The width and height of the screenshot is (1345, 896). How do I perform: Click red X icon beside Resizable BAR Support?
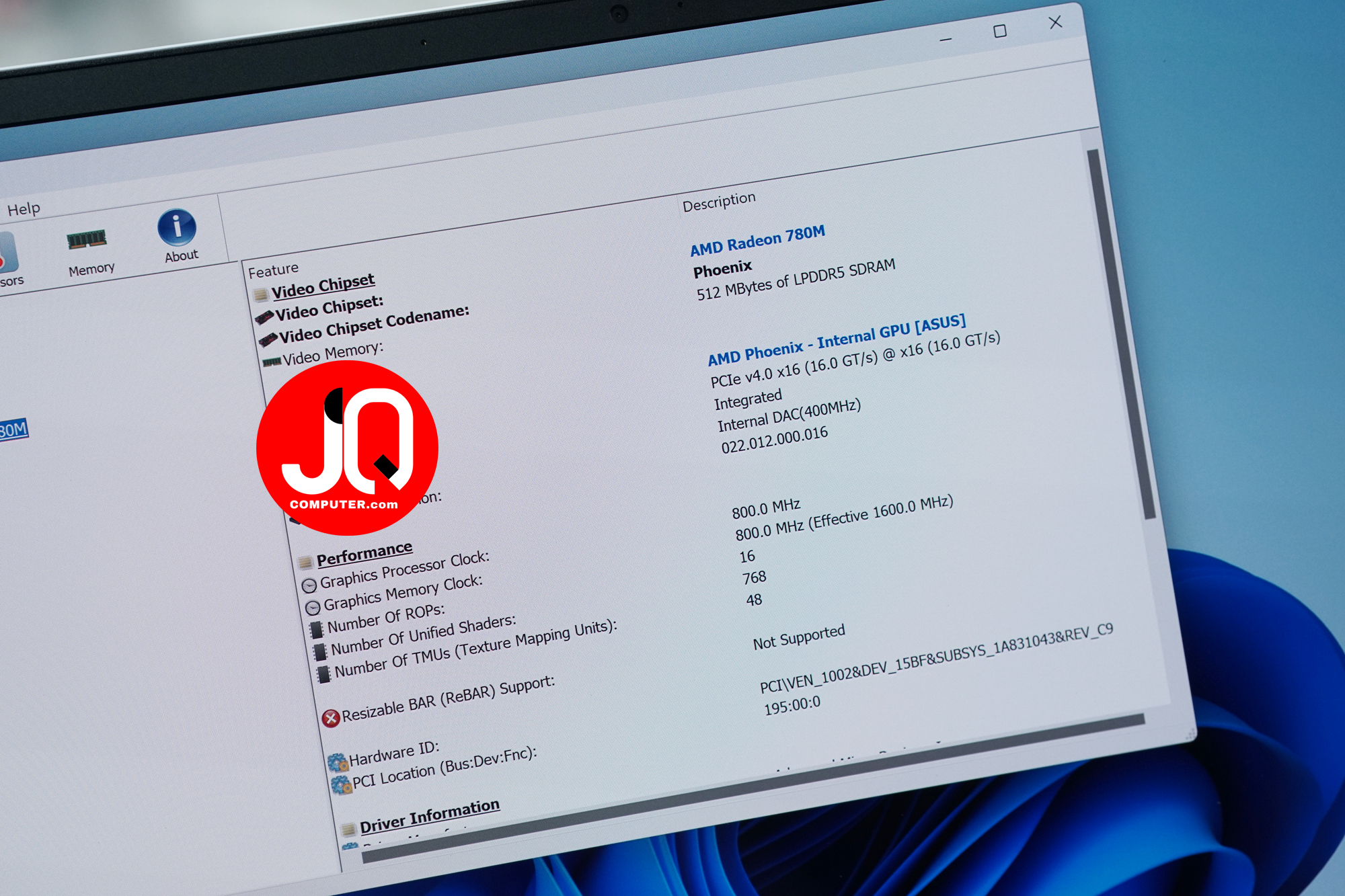coord(330,719)
